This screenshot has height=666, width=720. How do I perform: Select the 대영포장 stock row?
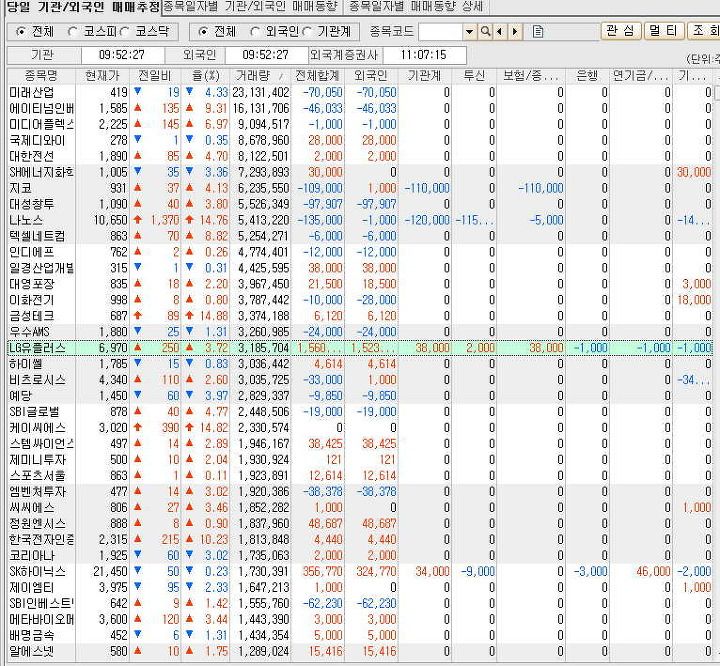(x=360, y=284)
